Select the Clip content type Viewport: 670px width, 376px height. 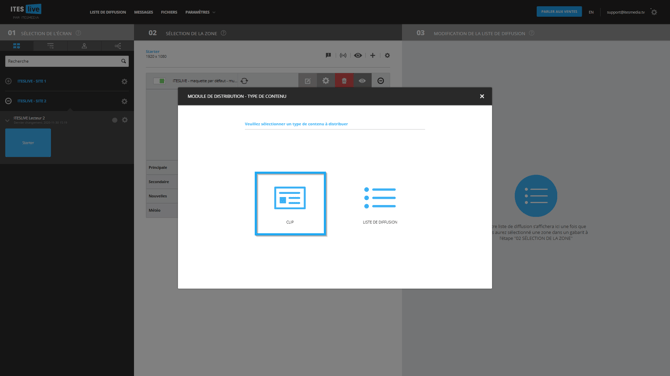point(291,204)
